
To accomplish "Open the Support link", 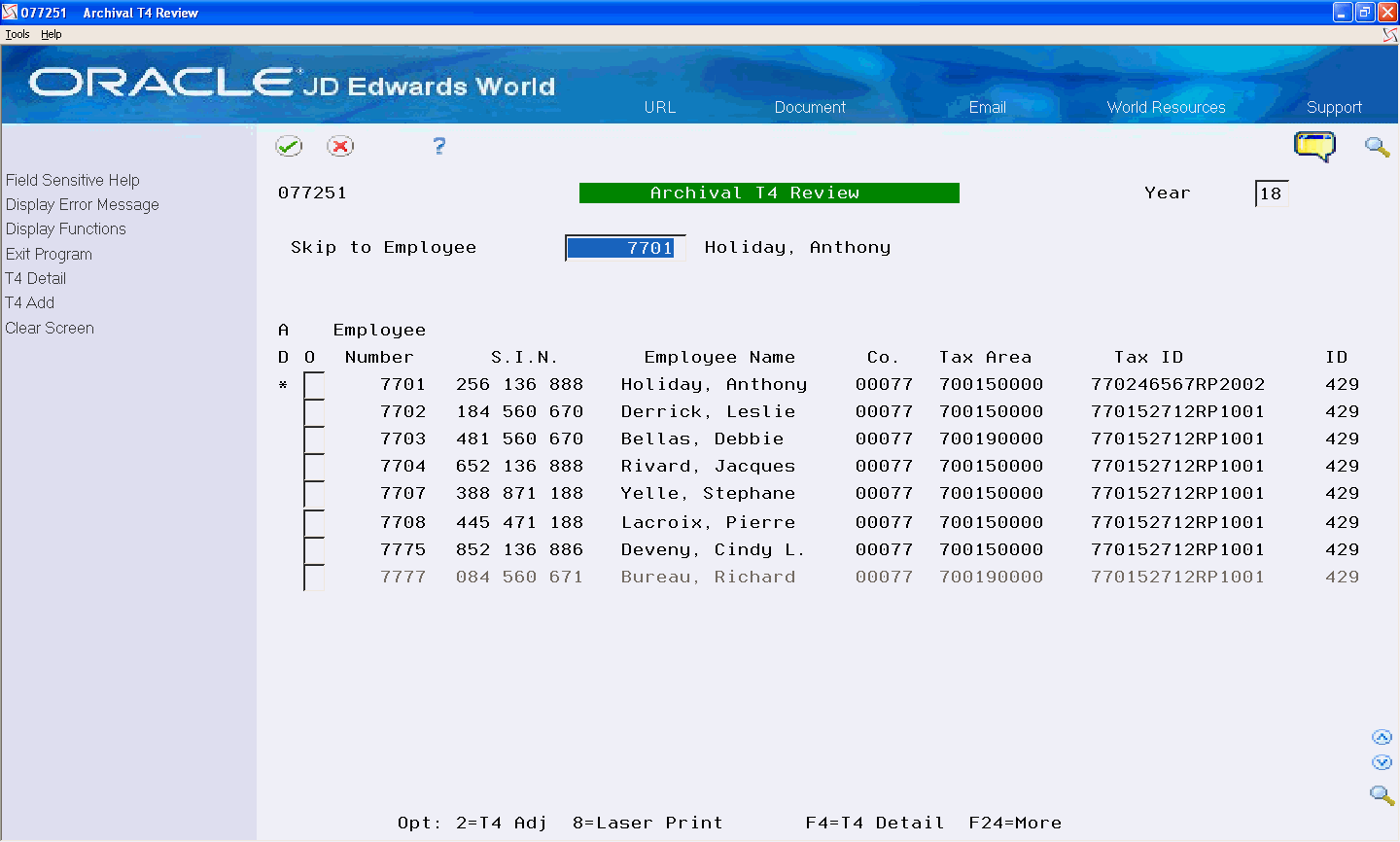I will (x=1334, y=107).
